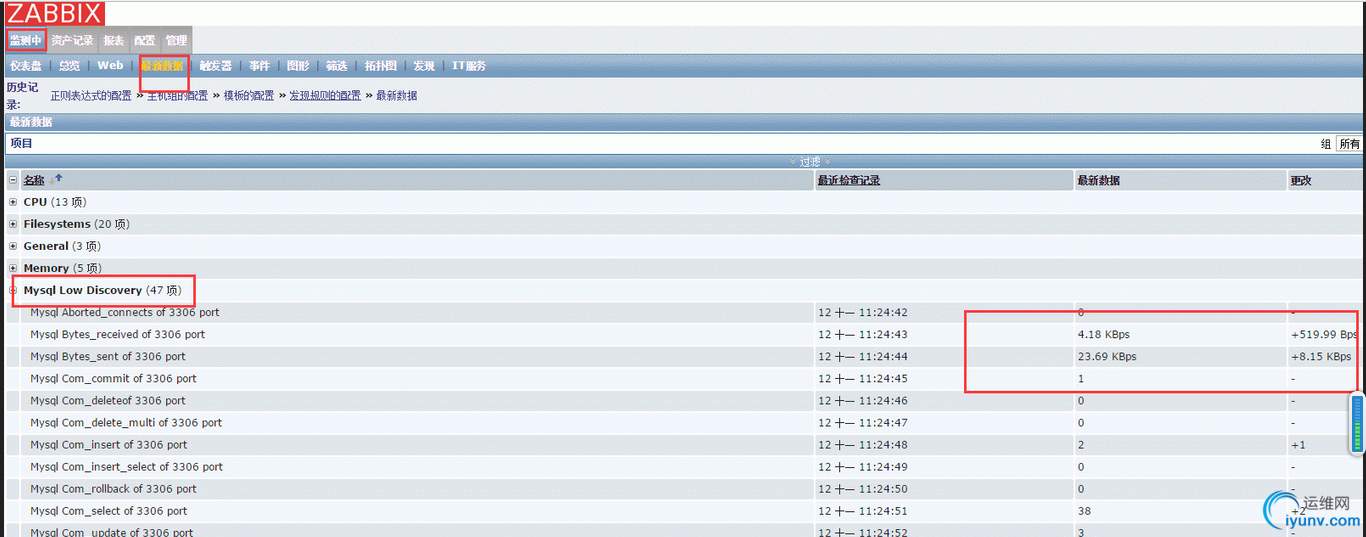Open the 管理 main menu tab

point(176,41)
